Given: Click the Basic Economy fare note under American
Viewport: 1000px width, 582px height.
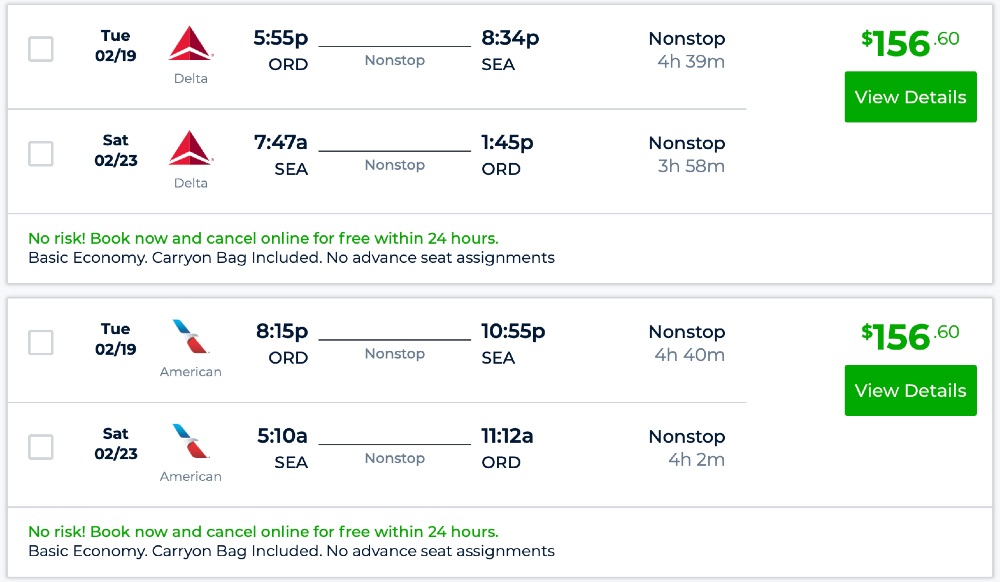Looking at the screenshot, I should (x=291, y=551).
